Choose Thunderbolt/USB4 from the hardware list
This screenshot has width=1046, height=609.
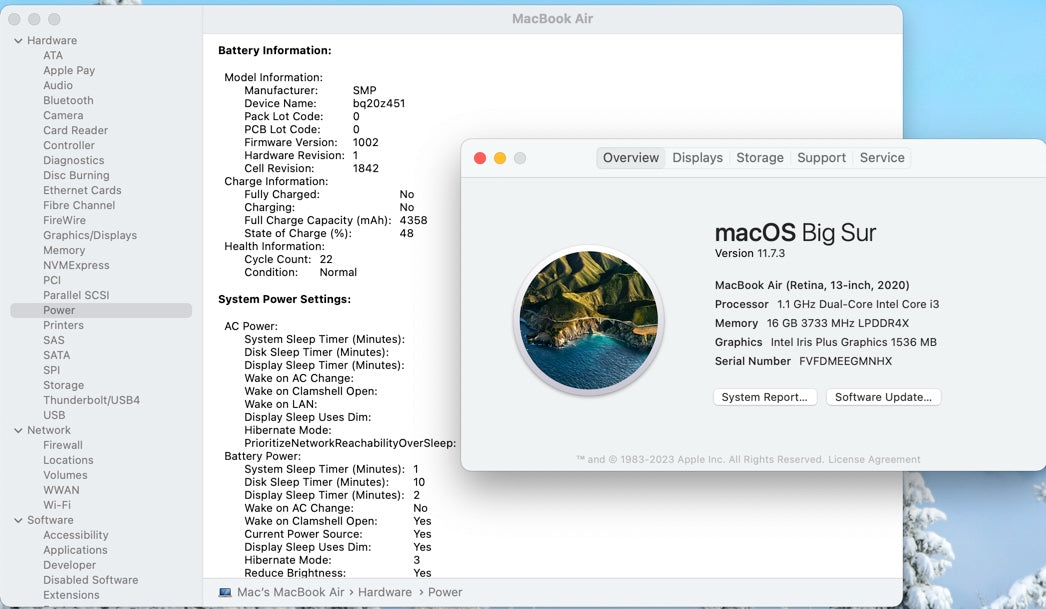point(91,400)
